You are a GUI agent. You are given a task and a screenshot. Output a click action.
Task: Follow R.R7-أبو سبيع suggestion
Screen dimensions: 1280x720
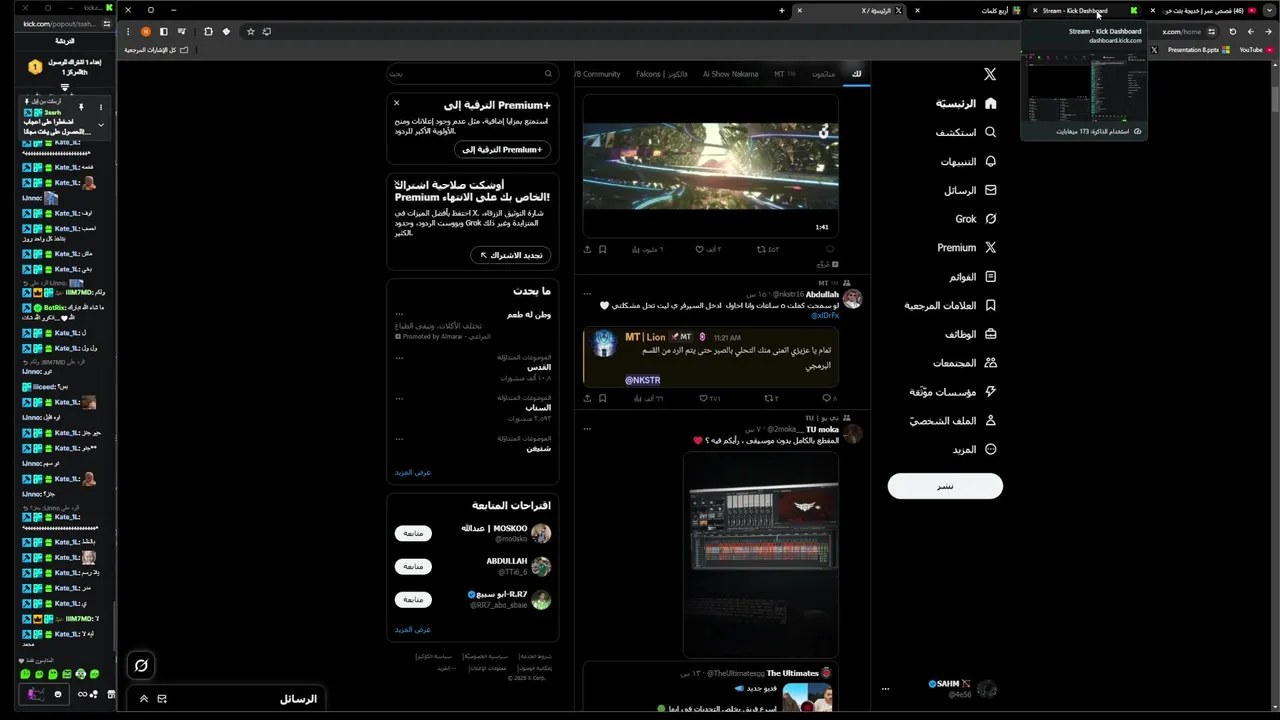click(413, 599)
